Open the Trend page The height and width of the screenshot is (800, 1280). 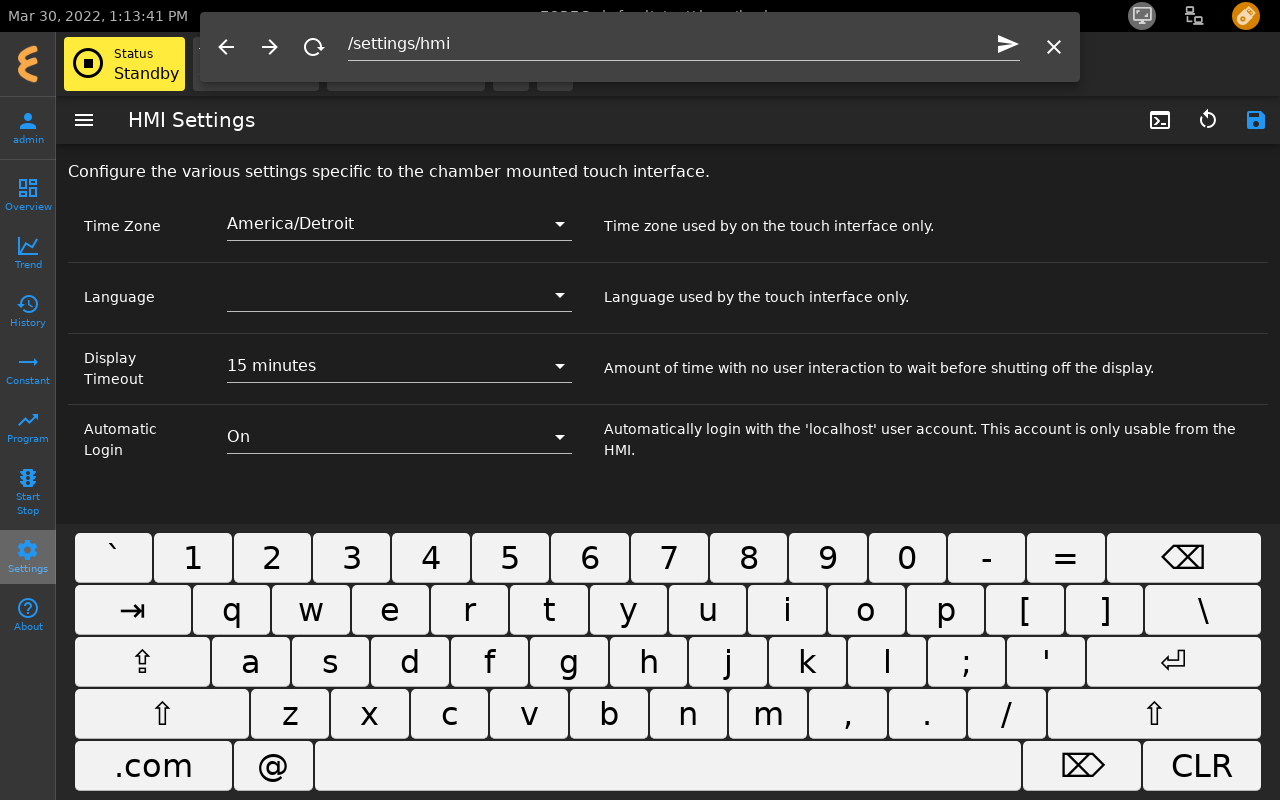pos(28,253)
